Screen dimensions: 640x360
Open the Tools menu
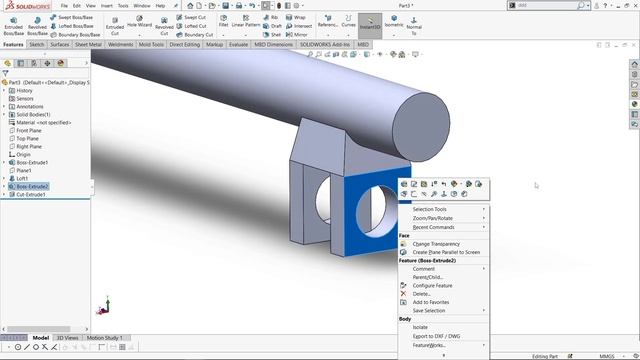click(123, 6)
